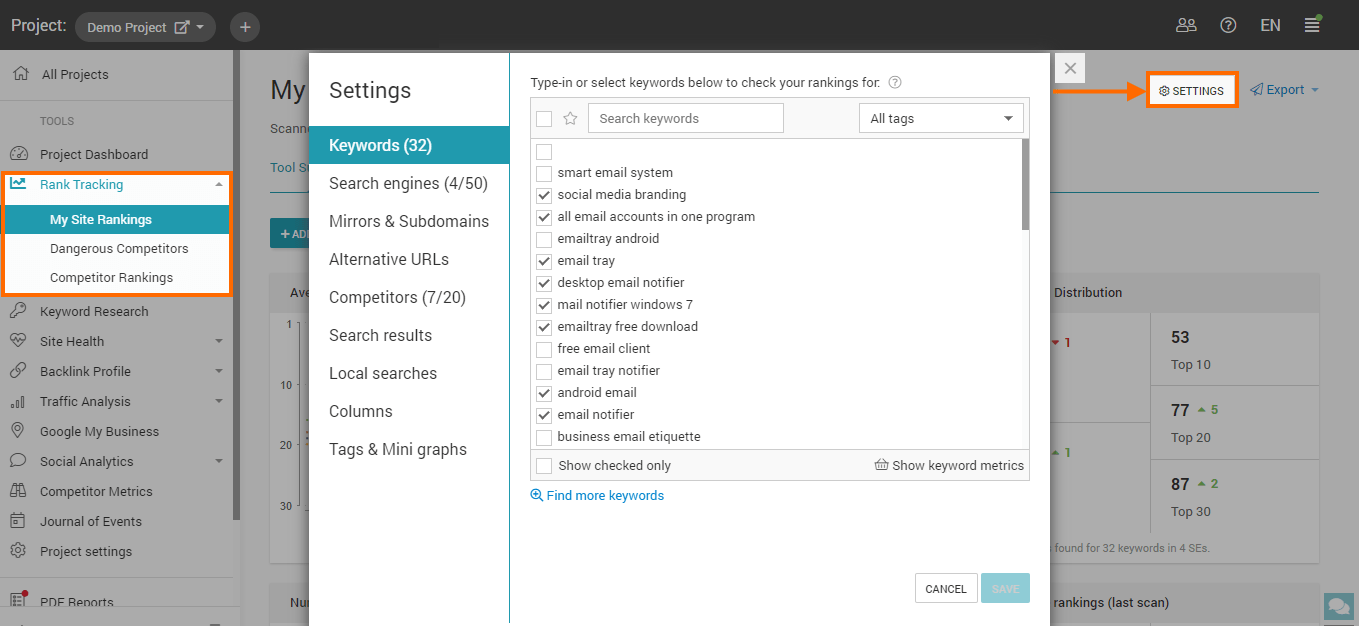Screen dimensions: 1359x626
Task: Open the Competitors (7/20) settings tab
Action: [x=397, y=297]
